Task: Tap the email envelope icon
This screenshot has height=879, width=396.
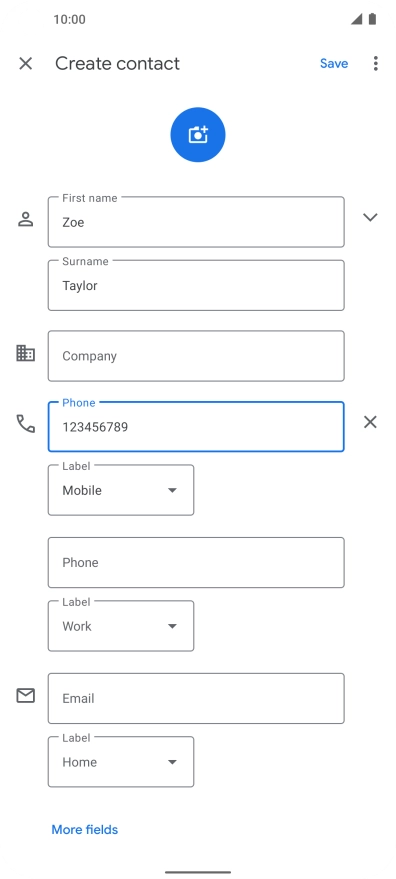Action: [x=25, y=696]
